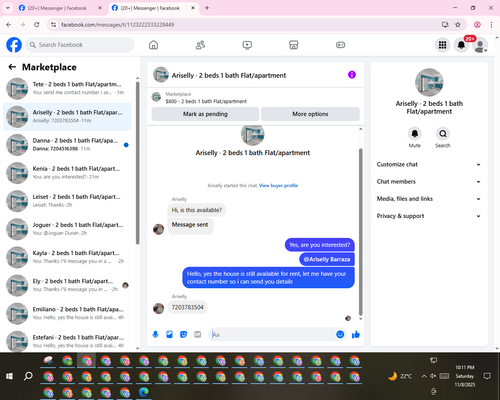The width and height of the screenshot is (500, 400).
Task: Attach a photo file icon
Action: [169, 334]
